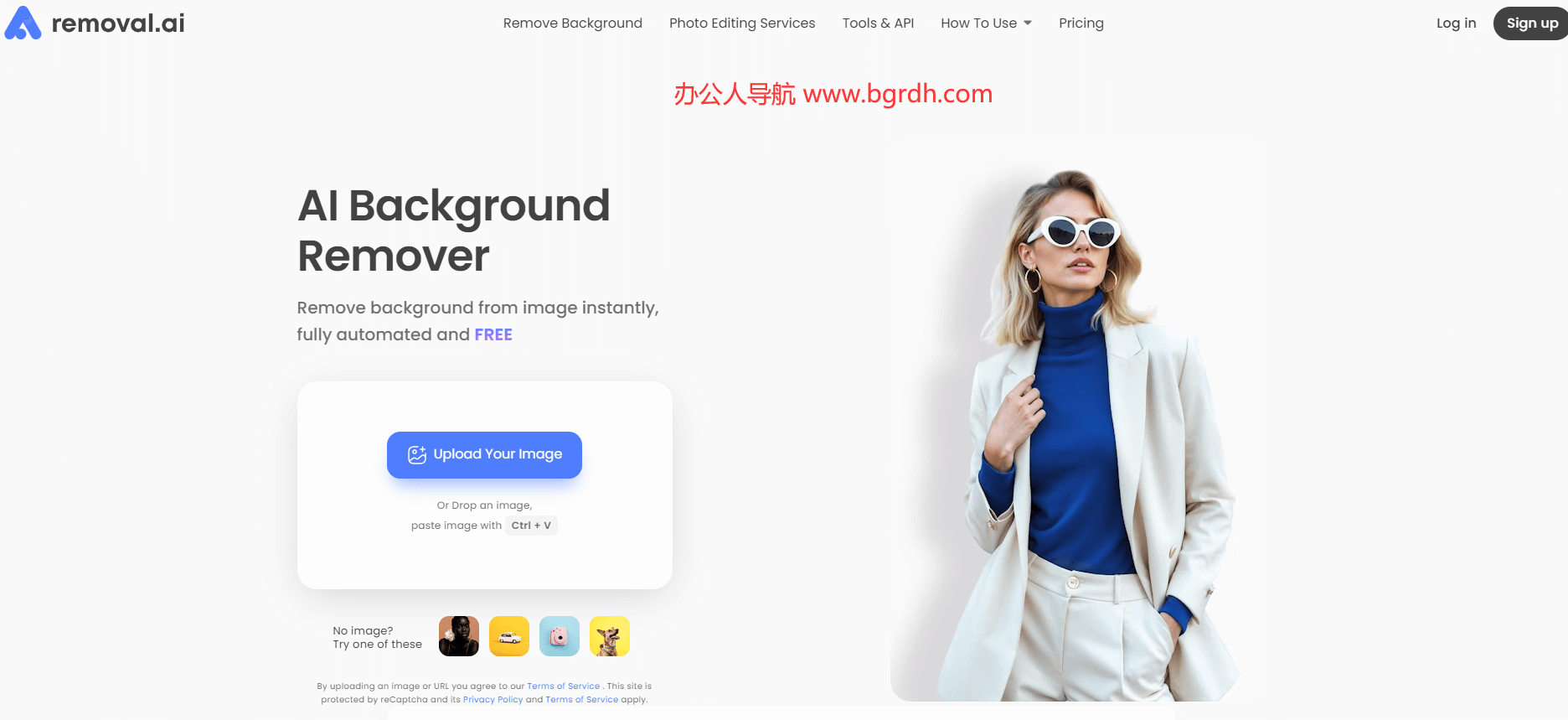1568x720 pixels.
Task: Click the removal.ai wordmark text
Action: point(118,23)
